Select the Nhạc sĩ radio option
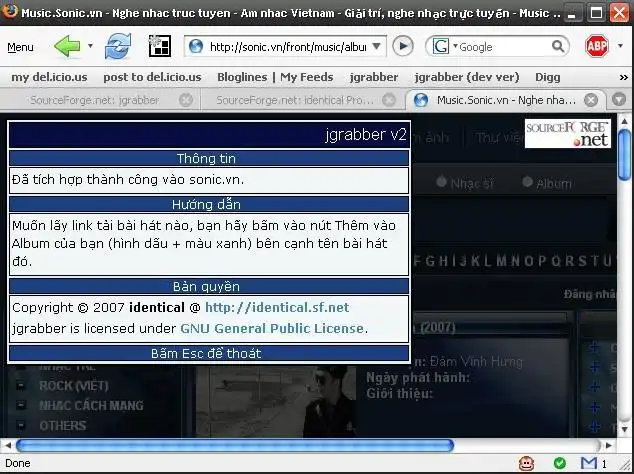 (442, 181)
